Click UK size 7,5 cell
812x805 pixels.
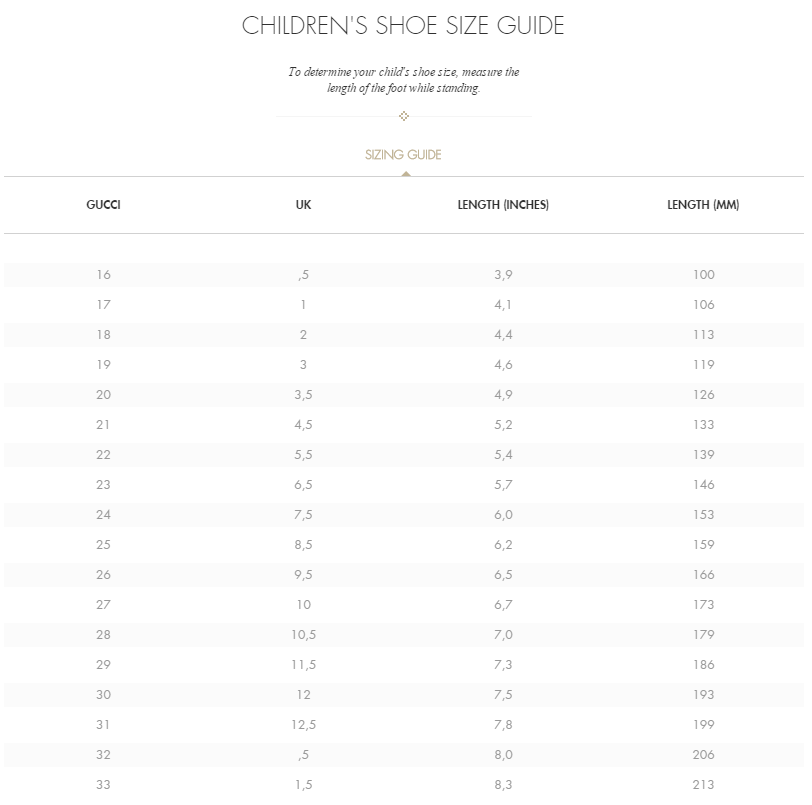303,515
